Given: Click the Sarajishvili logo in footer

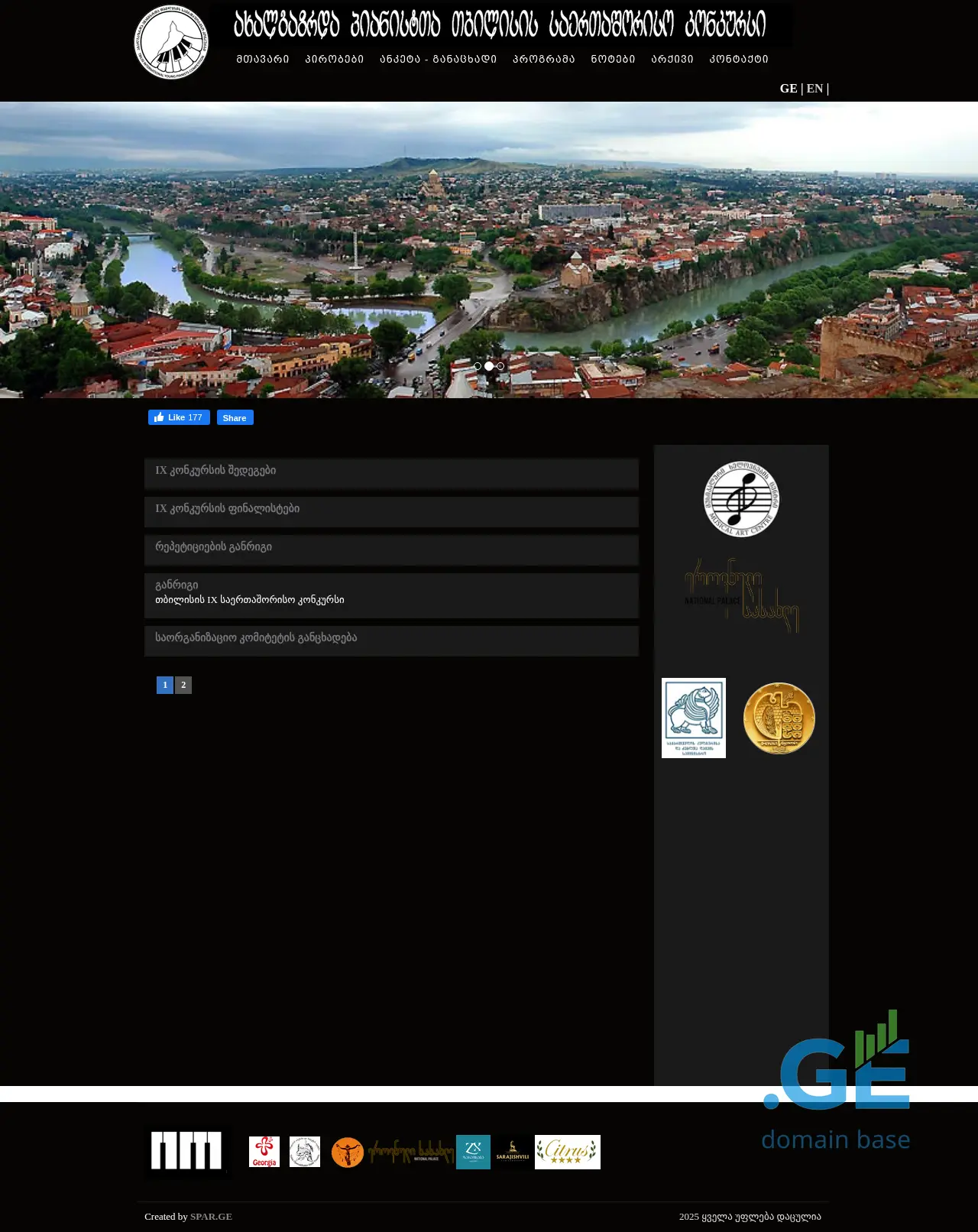Looking at the screenshot, I should point(513,1152).
